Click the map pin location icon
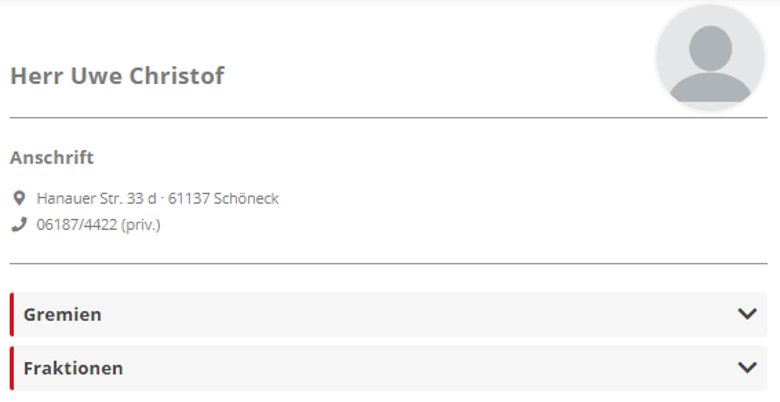This screenshot has height=402, width=780. coord(19,198)
